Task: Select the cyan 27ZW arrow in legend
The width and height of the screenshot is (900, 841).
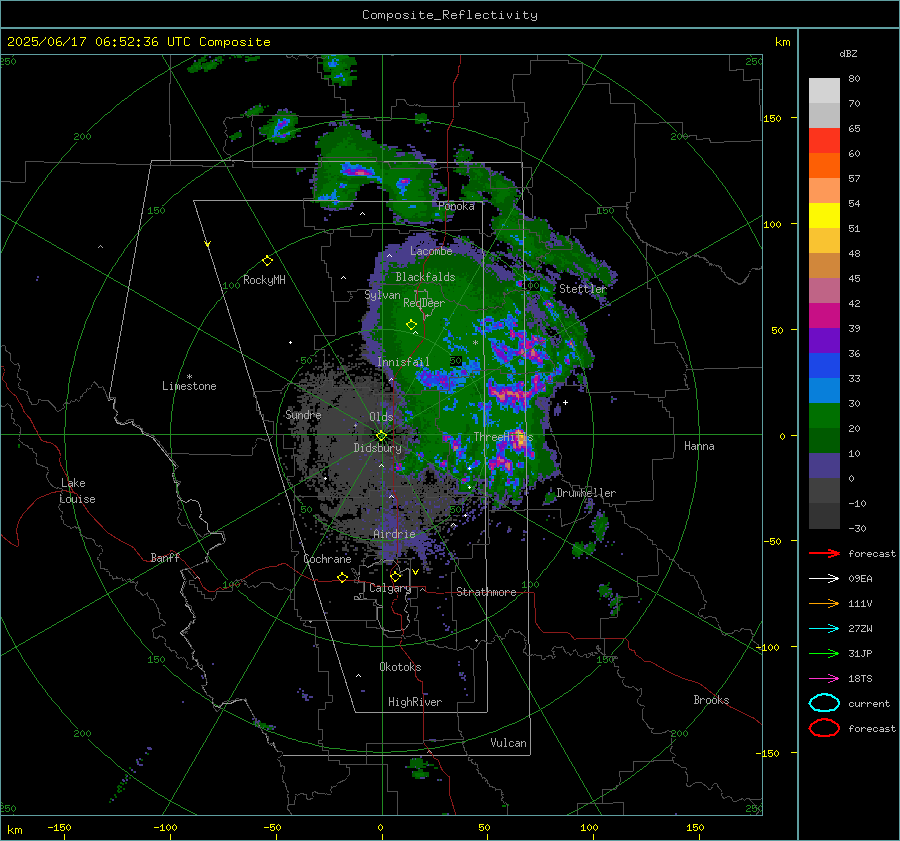Action: [x=824, y=629]
